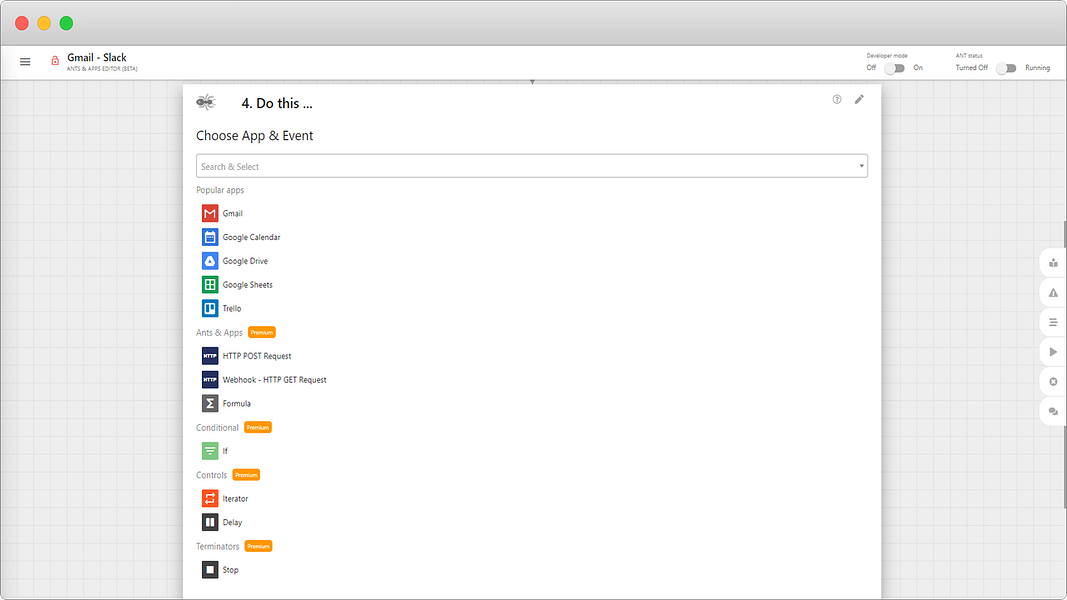This screenshot has height=600, width=1067.
Task: Click the pencil edit icon
Action: 859,99
